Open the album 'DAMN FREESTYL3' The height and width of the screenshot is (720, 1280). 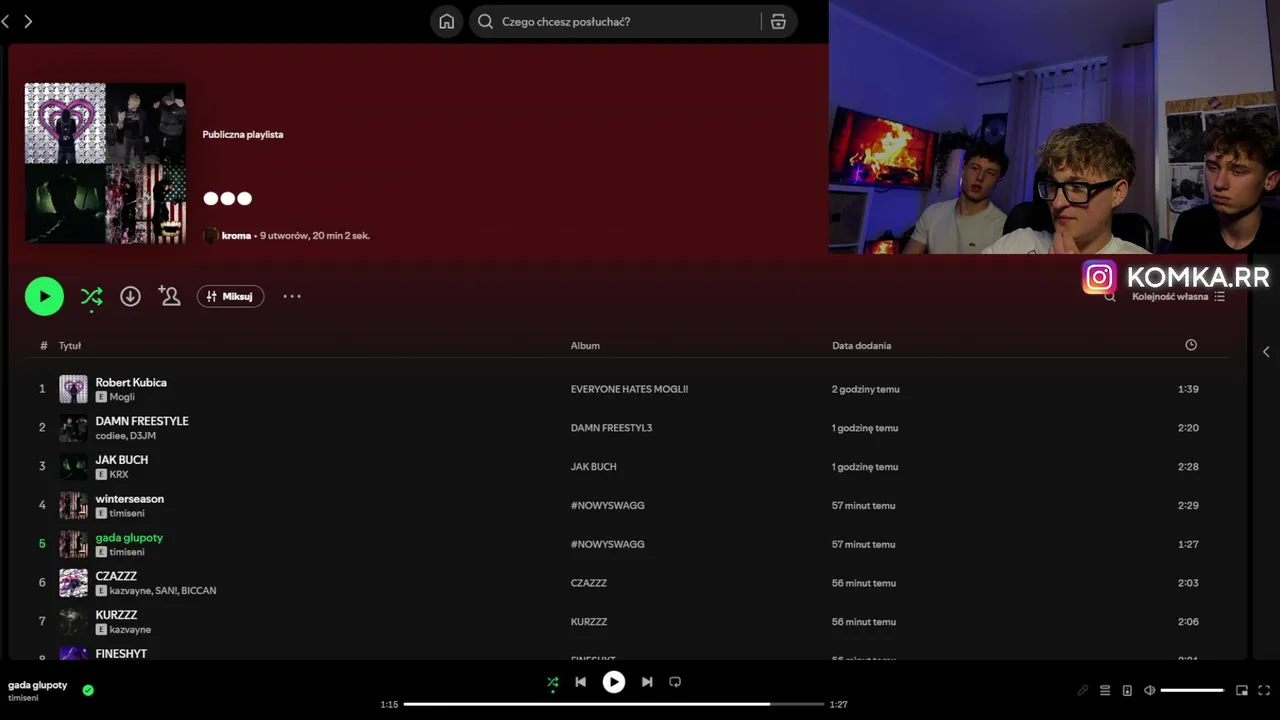tap(611, 428)
